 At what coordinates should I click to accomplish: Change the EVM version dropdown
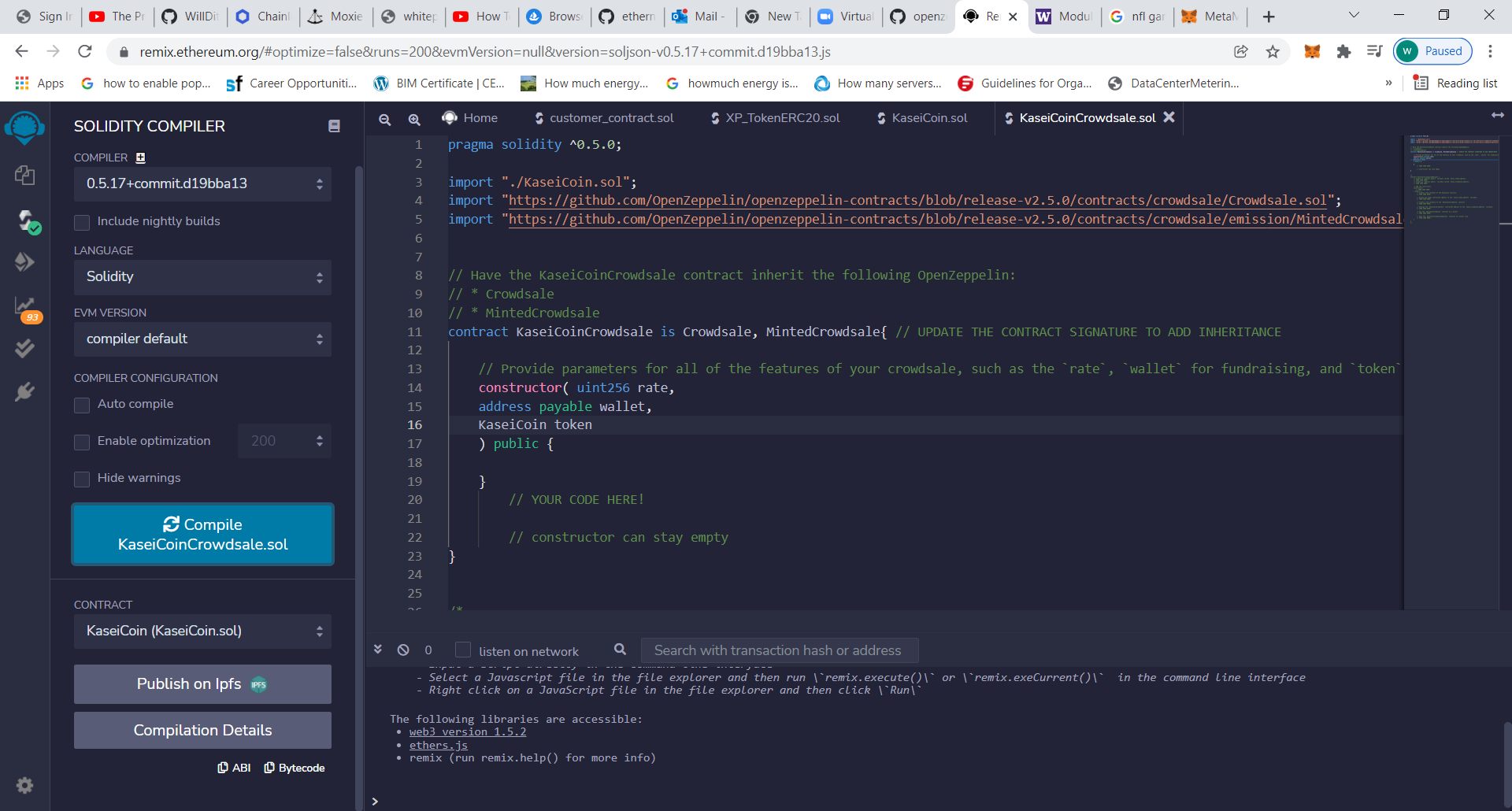202,339
